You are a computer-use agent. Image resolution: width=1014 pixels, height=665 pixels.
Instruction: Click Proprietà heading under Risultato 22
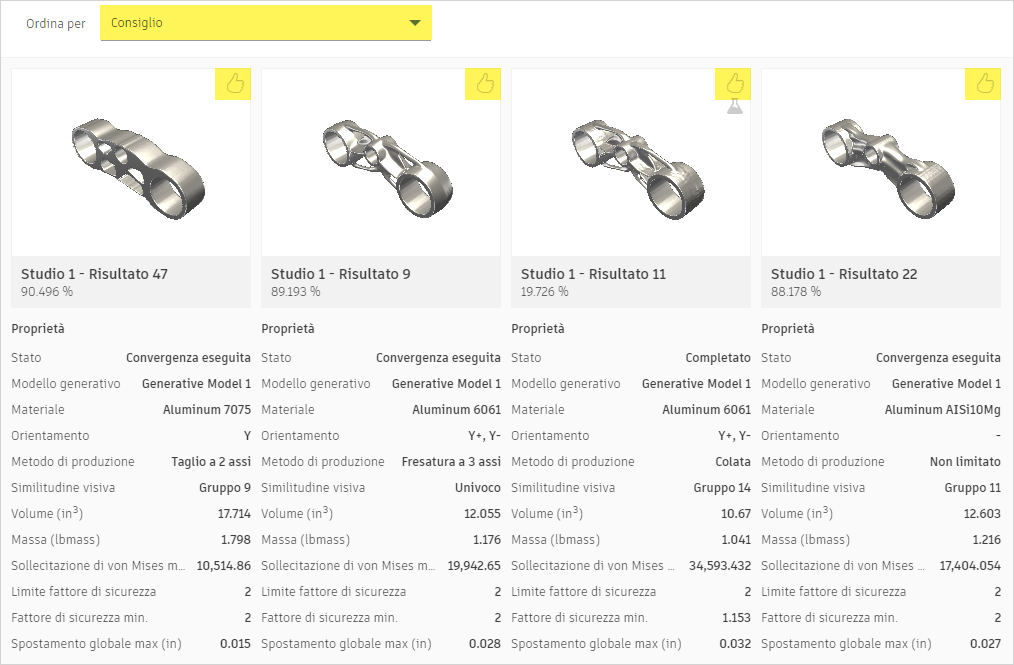click(x=788, y=329)
